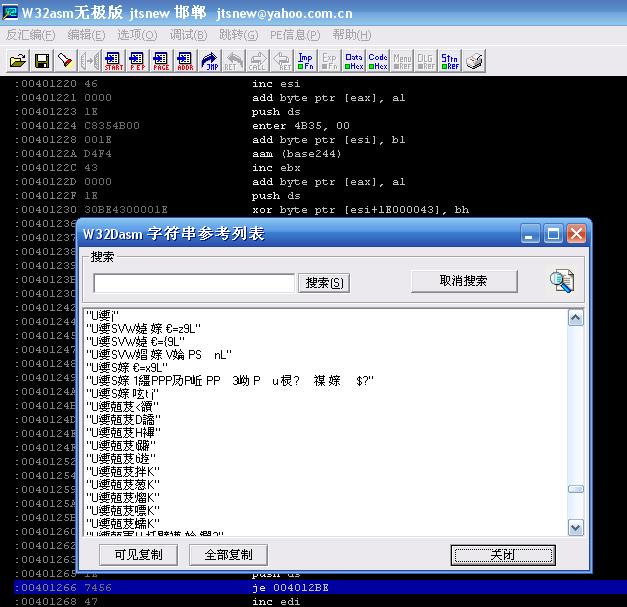Show exported functions Exp Fn icon

pos(330,61)
